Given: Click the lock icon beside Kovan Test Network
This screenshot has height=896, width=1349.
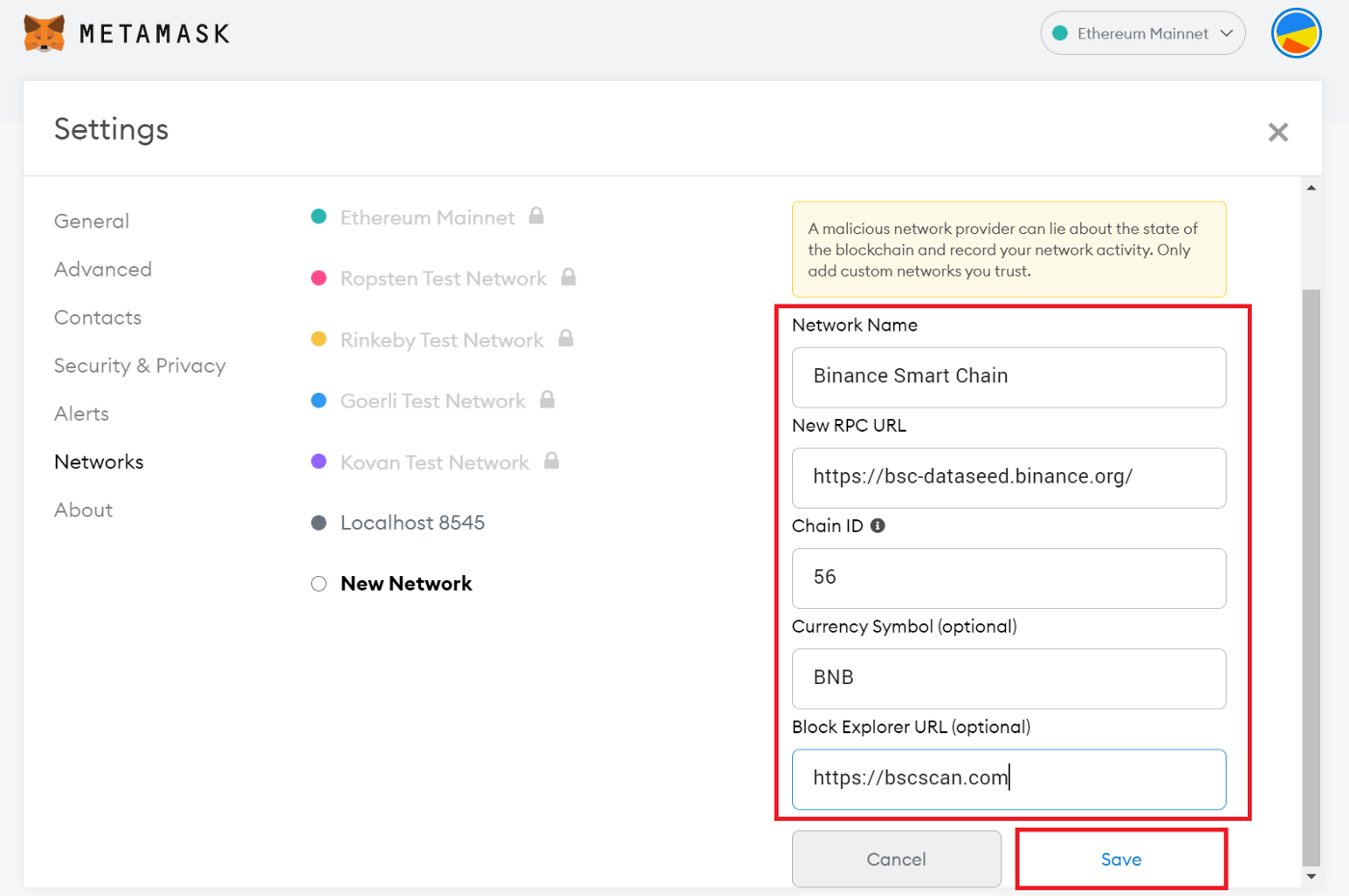Looking at the screenshot, I should 551,461.
